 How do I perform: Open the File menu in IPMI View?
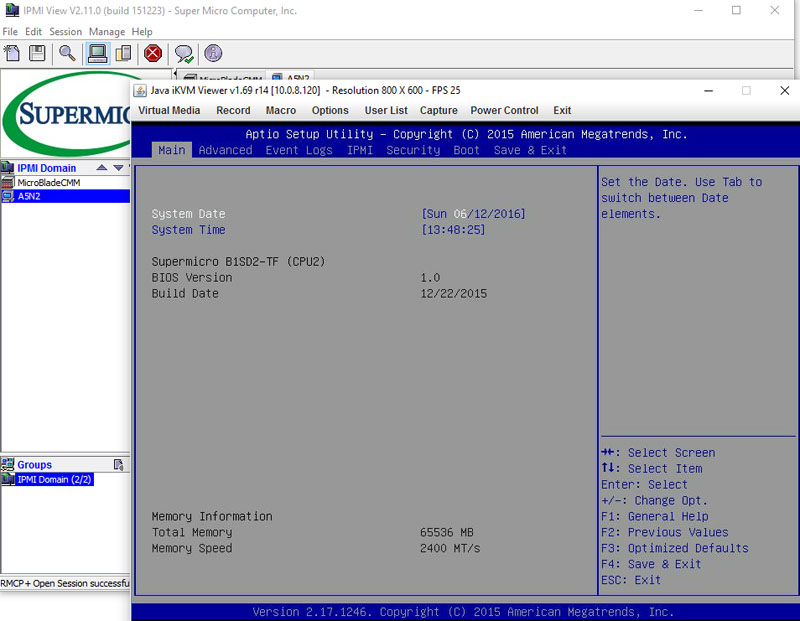pyautogui.click(x=10, y=32)
